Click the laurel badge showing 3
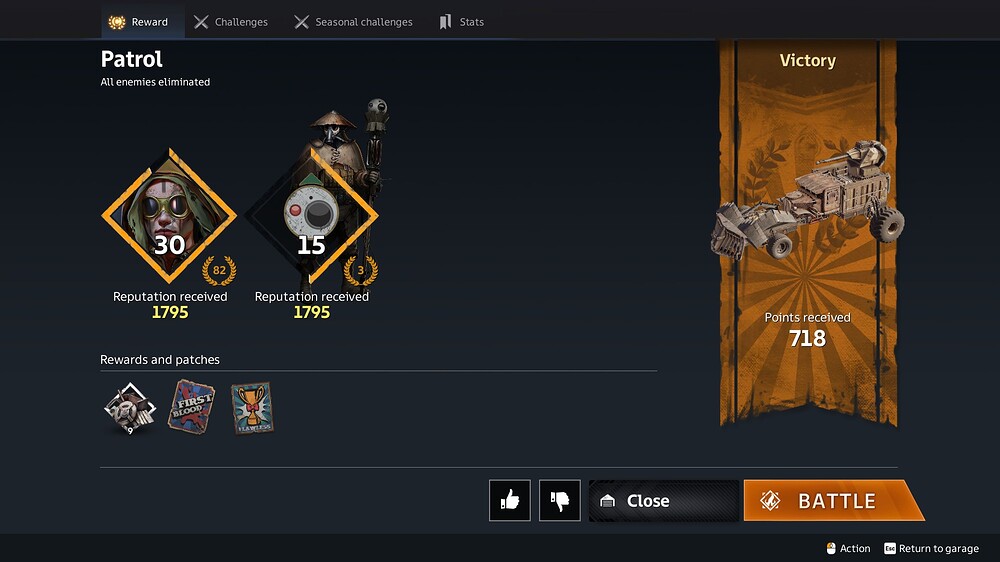 pos(360,270)
